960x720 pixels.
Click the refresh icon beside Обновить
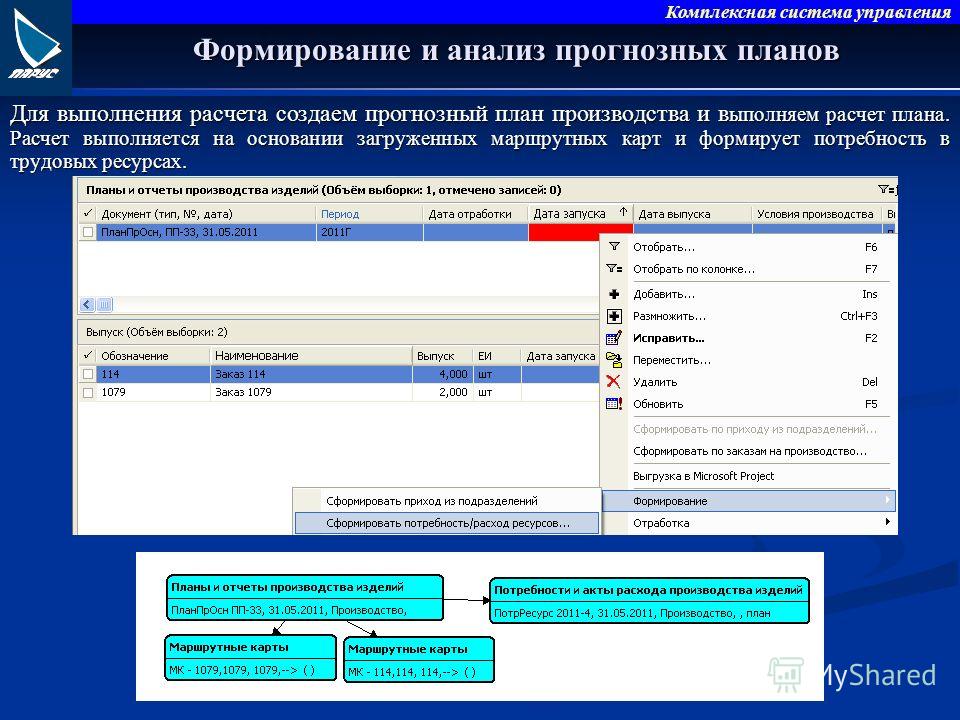point(613,404)
